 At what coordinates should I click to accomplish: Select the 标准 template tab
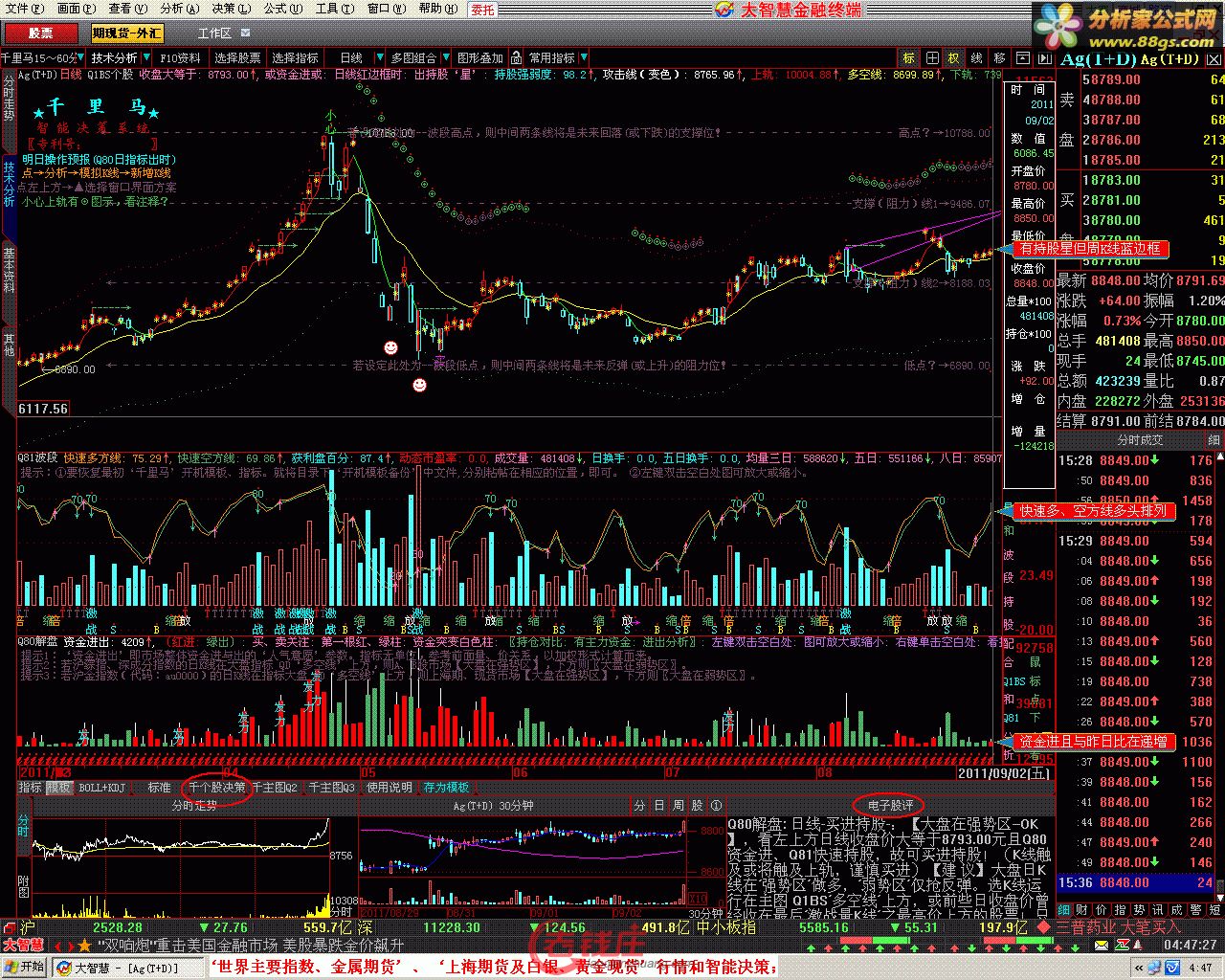pos(159,788)
